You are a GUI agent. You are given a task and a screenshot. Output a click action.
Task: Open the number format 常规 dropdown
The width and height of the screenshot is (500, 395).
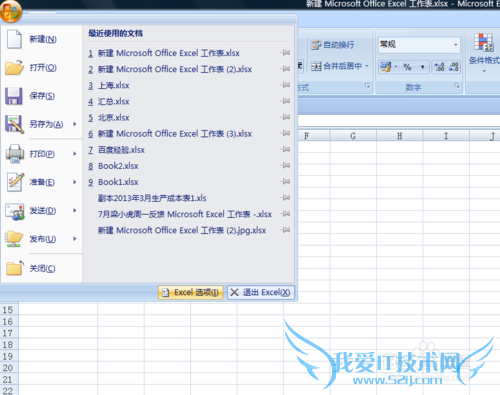(455, 45)
